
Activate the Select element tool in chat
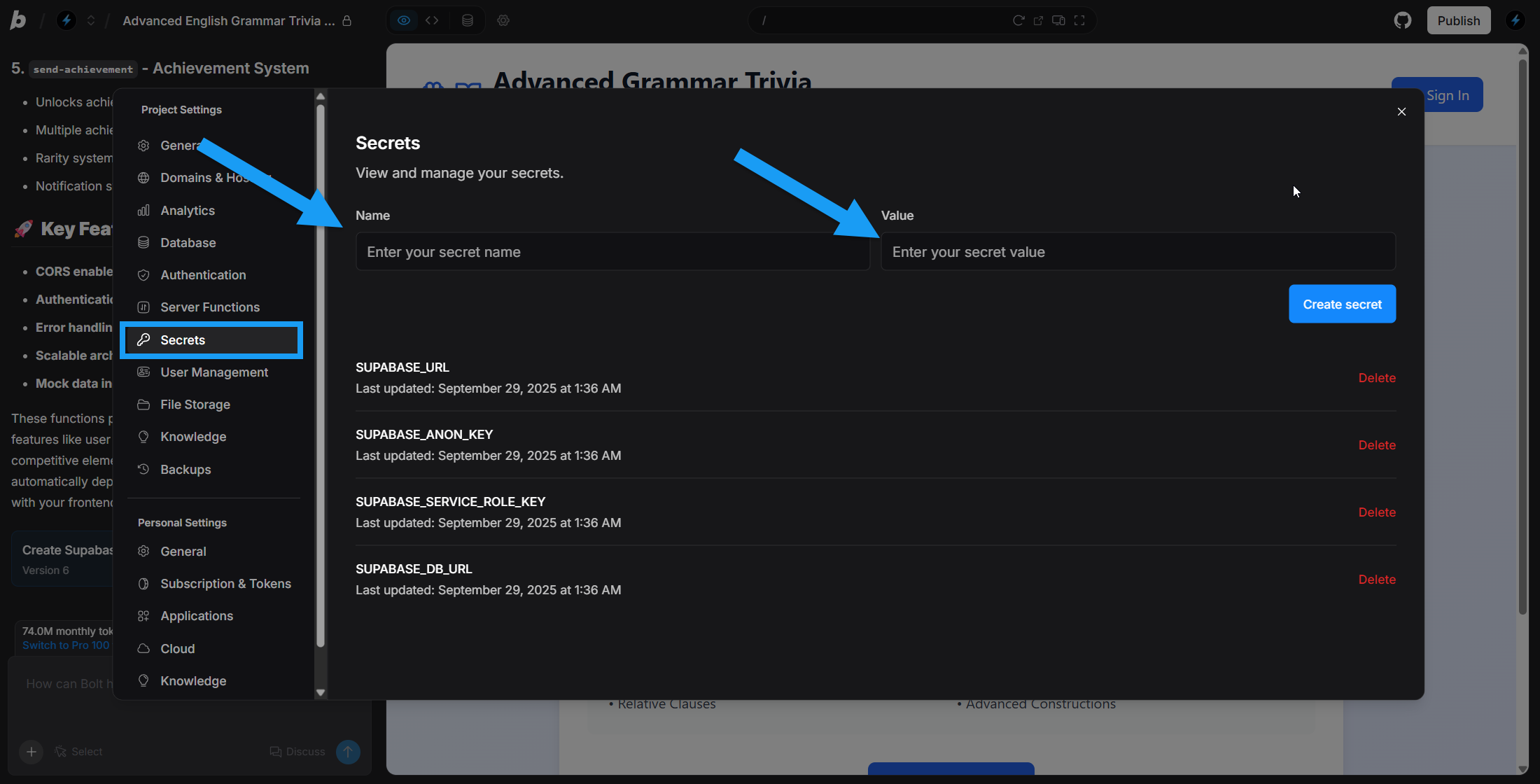point(78,752)
